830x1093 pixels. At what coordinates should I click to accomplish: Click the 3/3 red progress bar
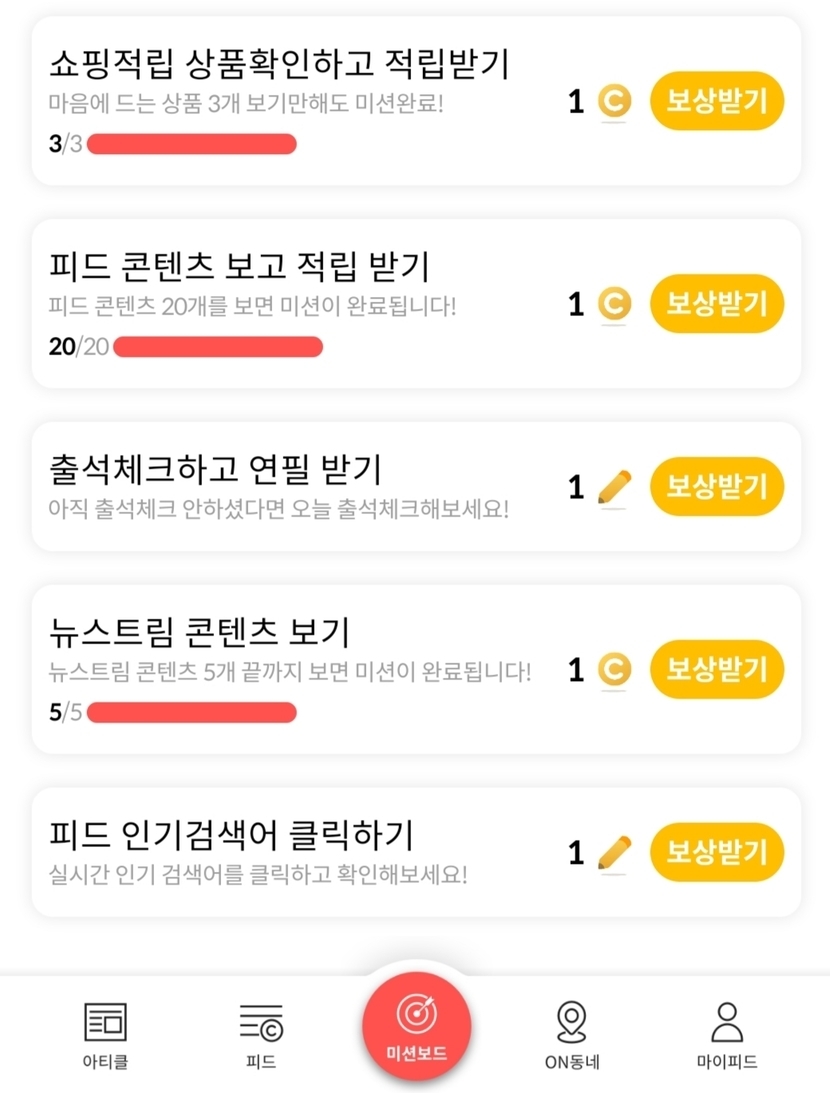point(192,144)
